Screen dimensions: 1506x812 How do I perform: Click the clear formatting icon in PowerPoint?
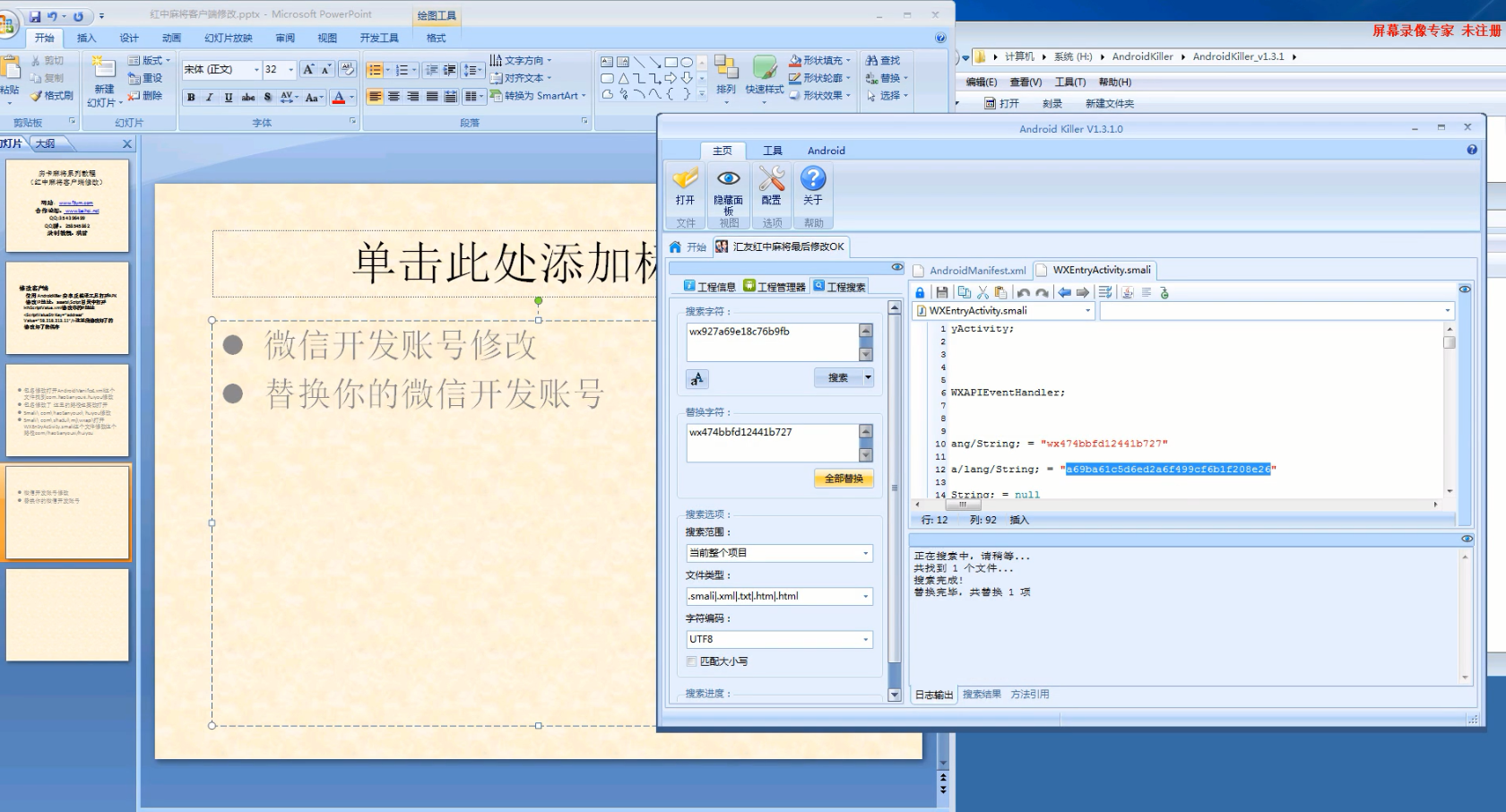point(348,69)
